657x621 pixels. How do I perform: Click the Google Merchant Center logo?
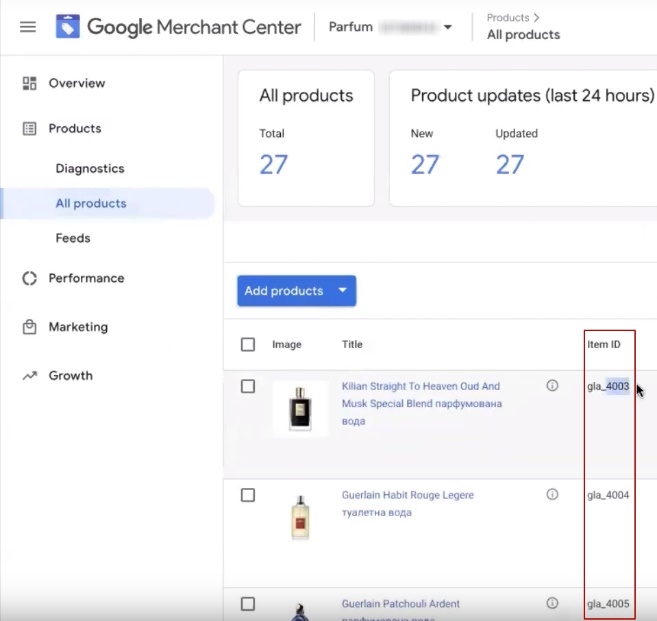[69, 27]
